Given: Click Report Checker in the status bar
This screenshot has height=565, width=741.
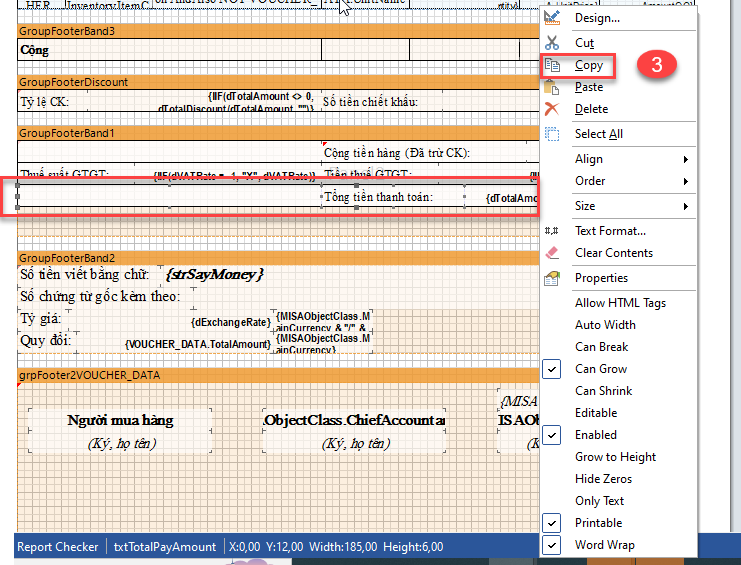Looking at the screenshot, I should click(x=58, y=547).
